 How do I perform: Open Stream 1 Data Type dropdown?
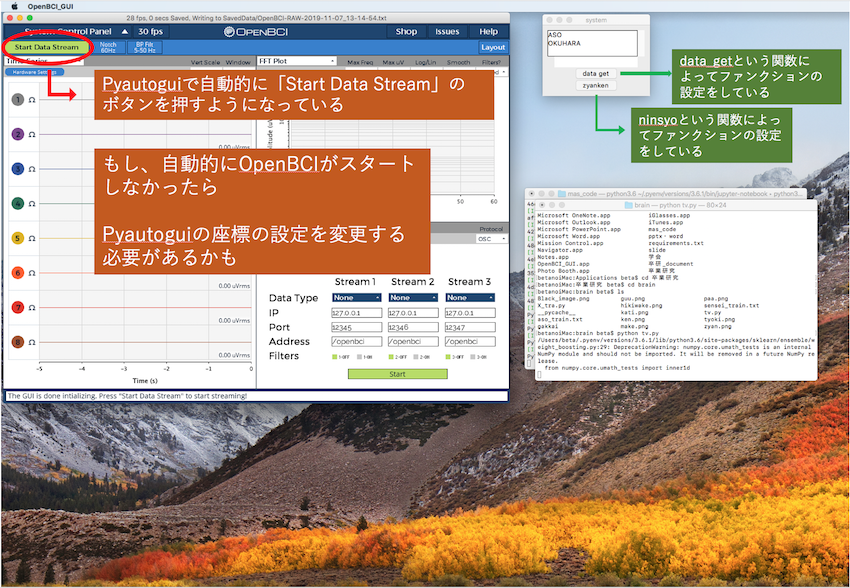click(x=356, y=297)
